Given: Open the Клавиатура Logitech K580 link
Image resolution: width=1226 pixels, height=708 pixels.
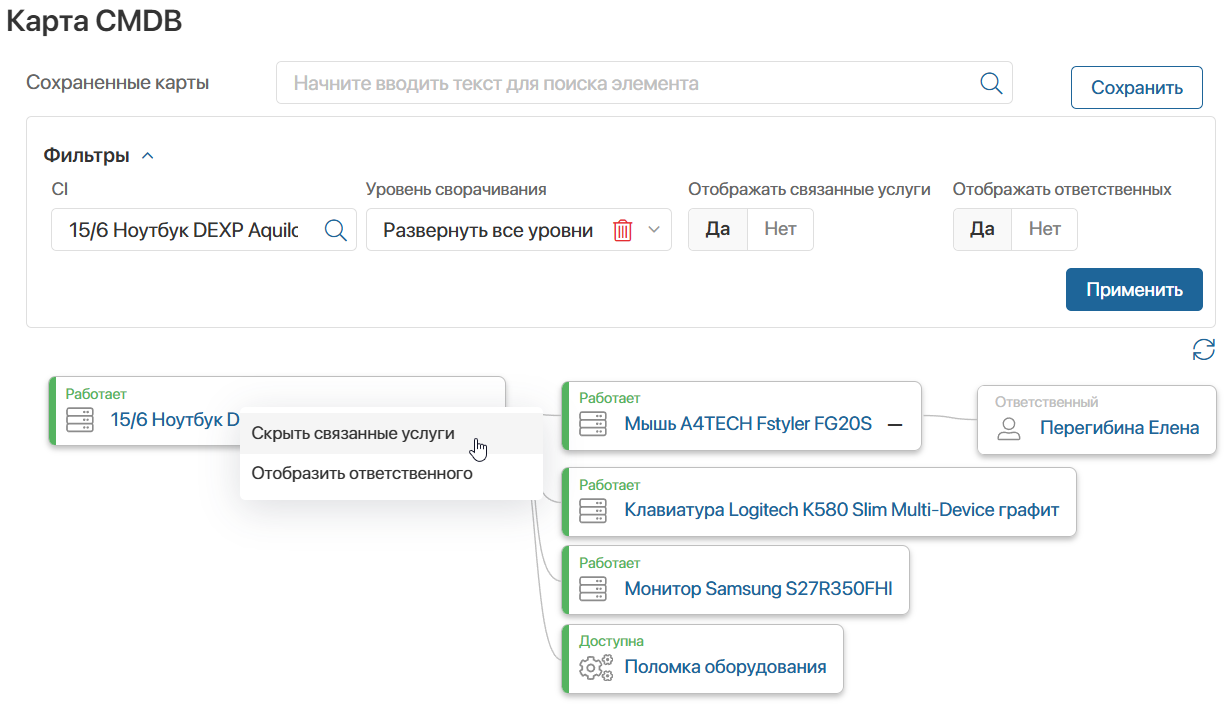Looking at the screenshot, I should point(841,510).
